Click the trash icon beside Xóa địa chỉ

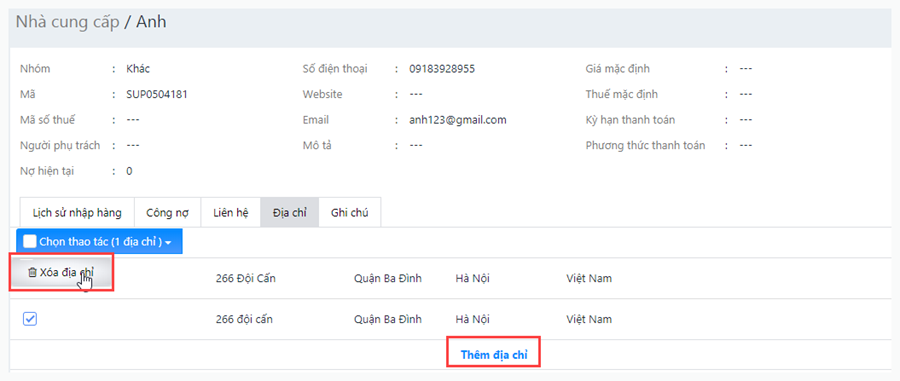click(32, 273)
